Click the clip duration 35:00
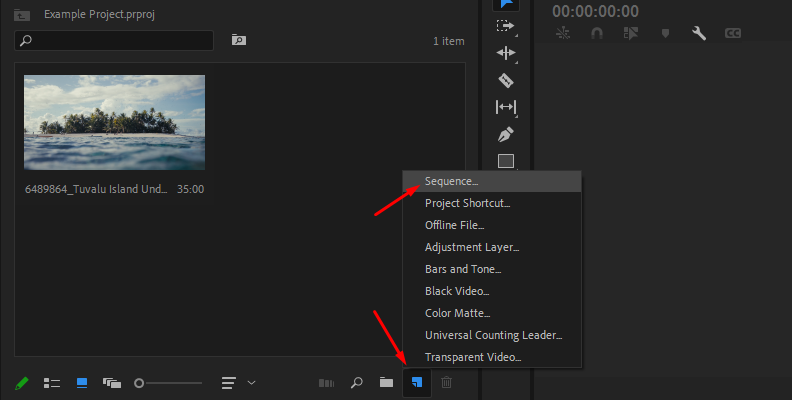This screenshot has width=792, height=400. 190,189
